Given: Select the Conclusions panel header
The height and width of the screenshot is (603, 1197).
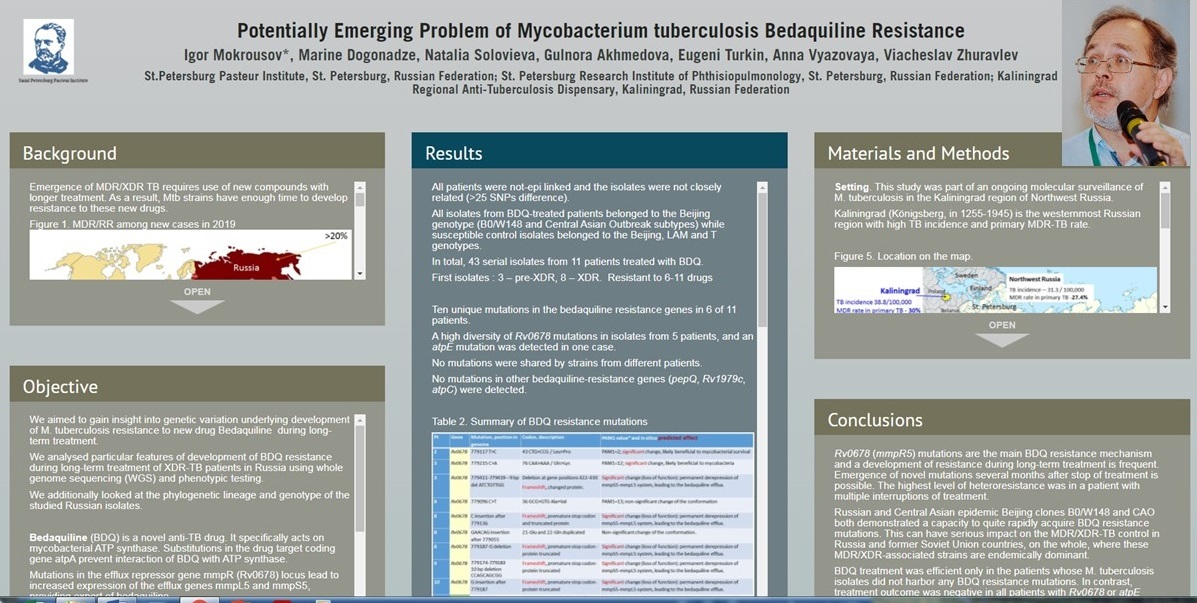Looking at the screenshot, I should pyautogui.click(x=1002, y=420).
